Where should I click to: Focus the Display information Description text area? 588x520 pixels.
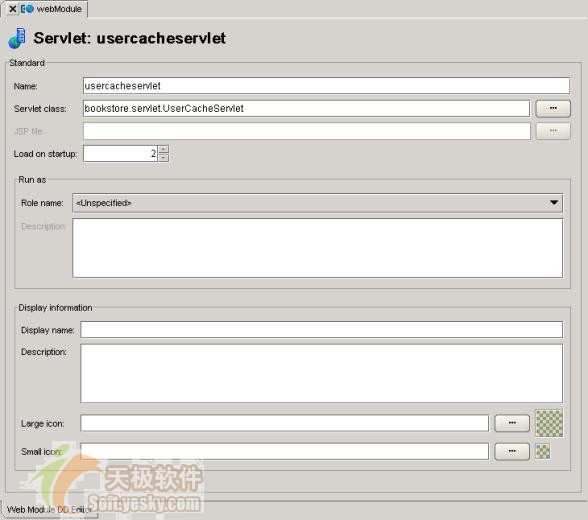(x=321, y=373)
